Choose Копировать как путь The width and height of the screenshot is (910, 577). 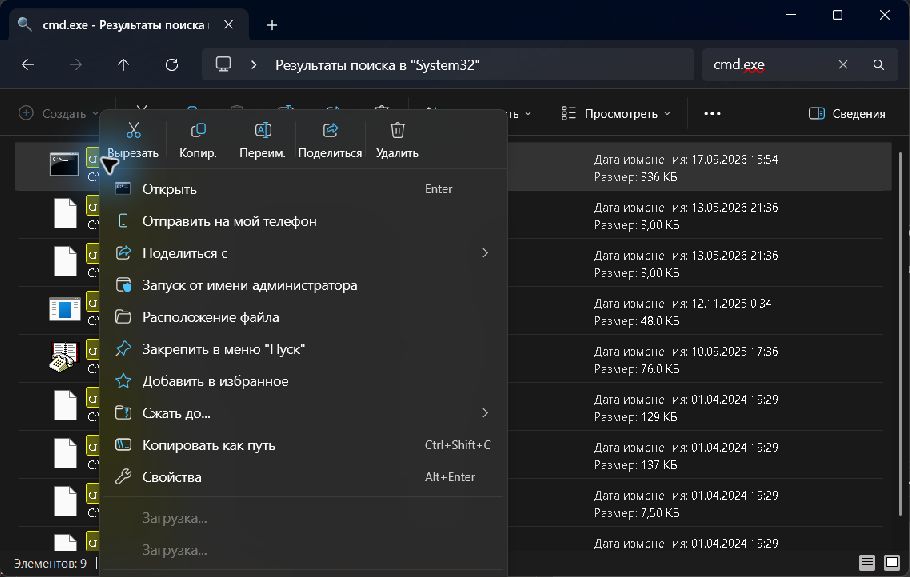(302, 445)
